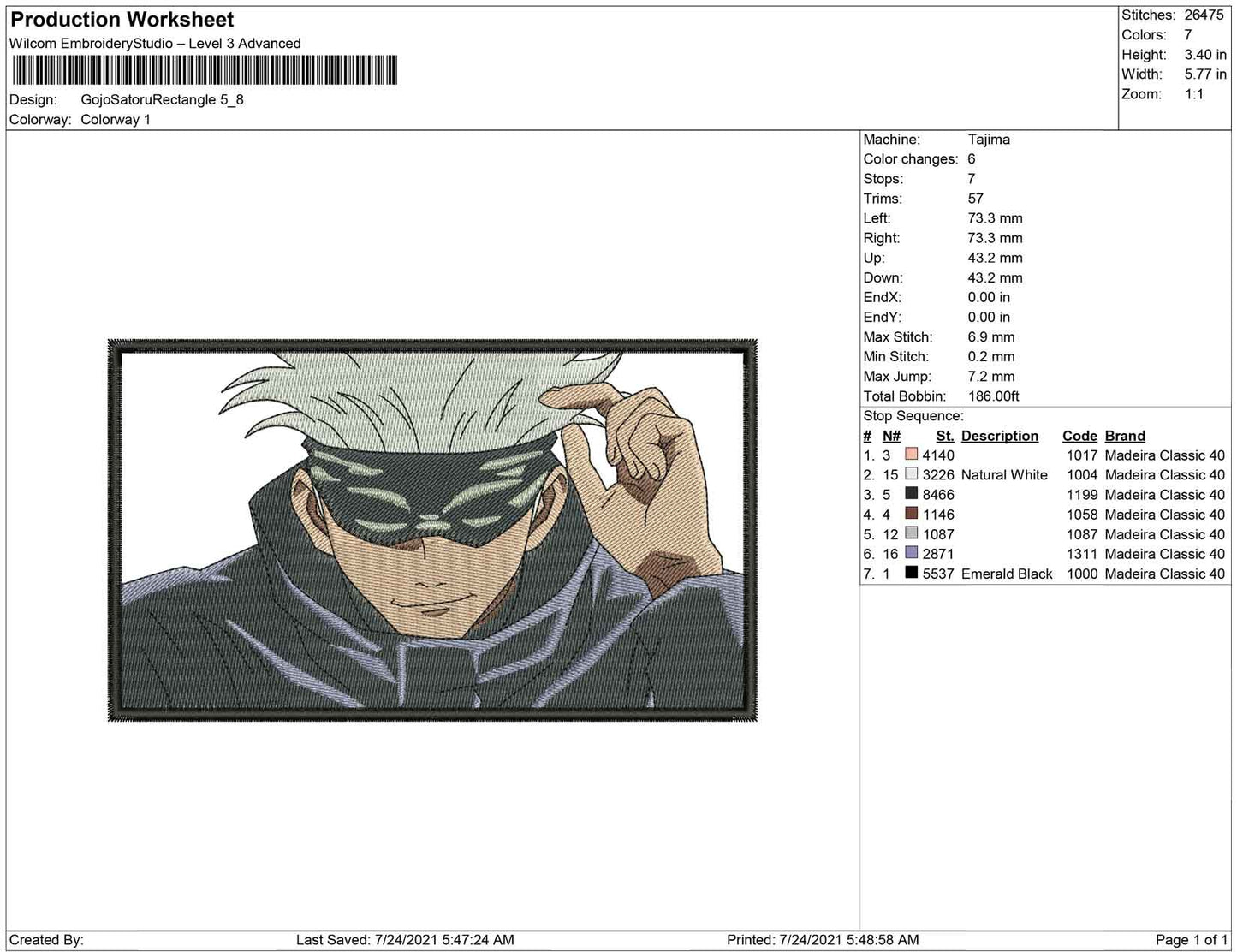Click code '1311' in stop sequence

coord(1082,554)
